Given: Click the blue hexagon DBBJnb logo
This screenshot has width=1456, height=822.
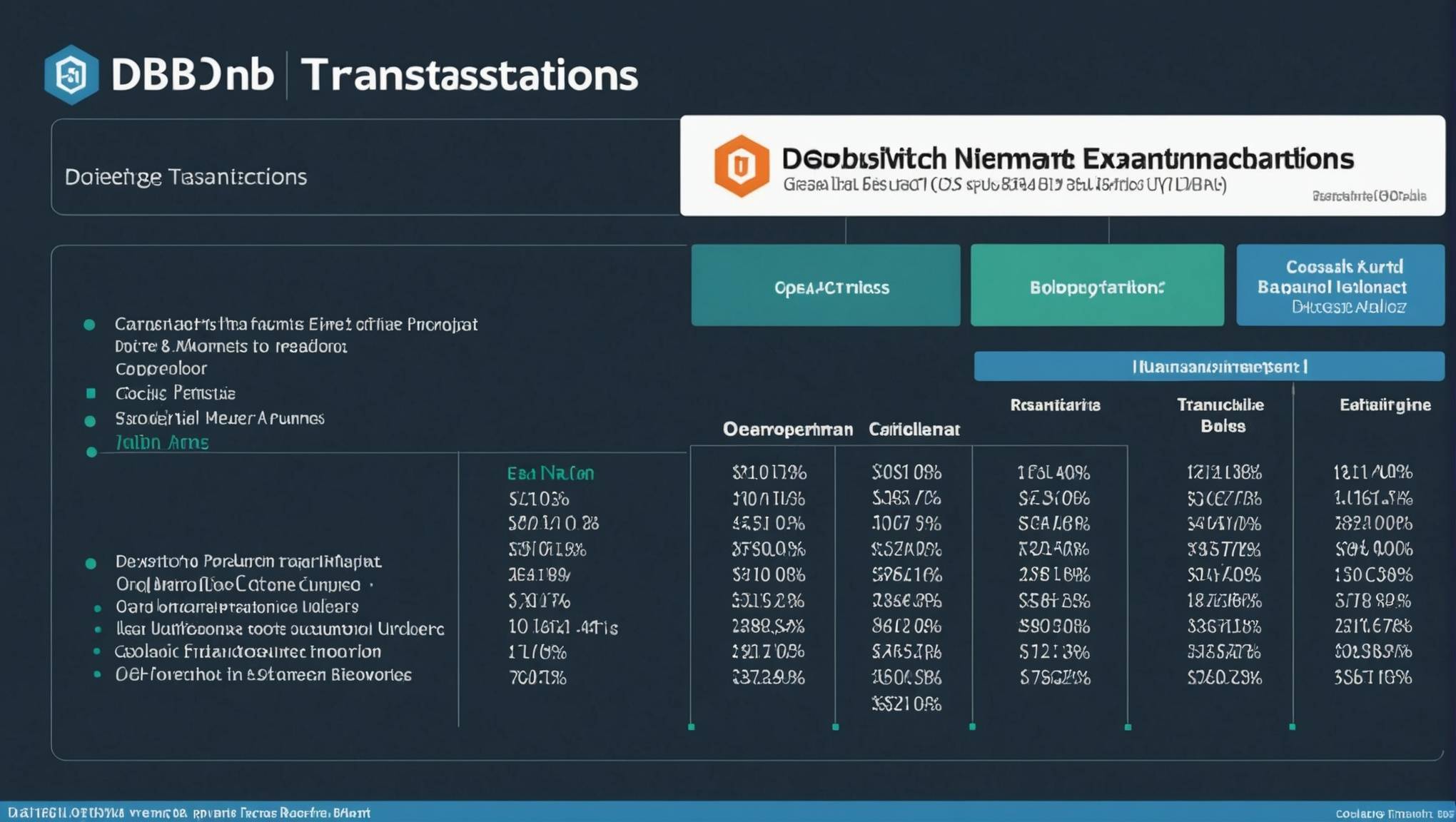Looking at the screenshot, I should pyautogui.click(x=71, y=75).
